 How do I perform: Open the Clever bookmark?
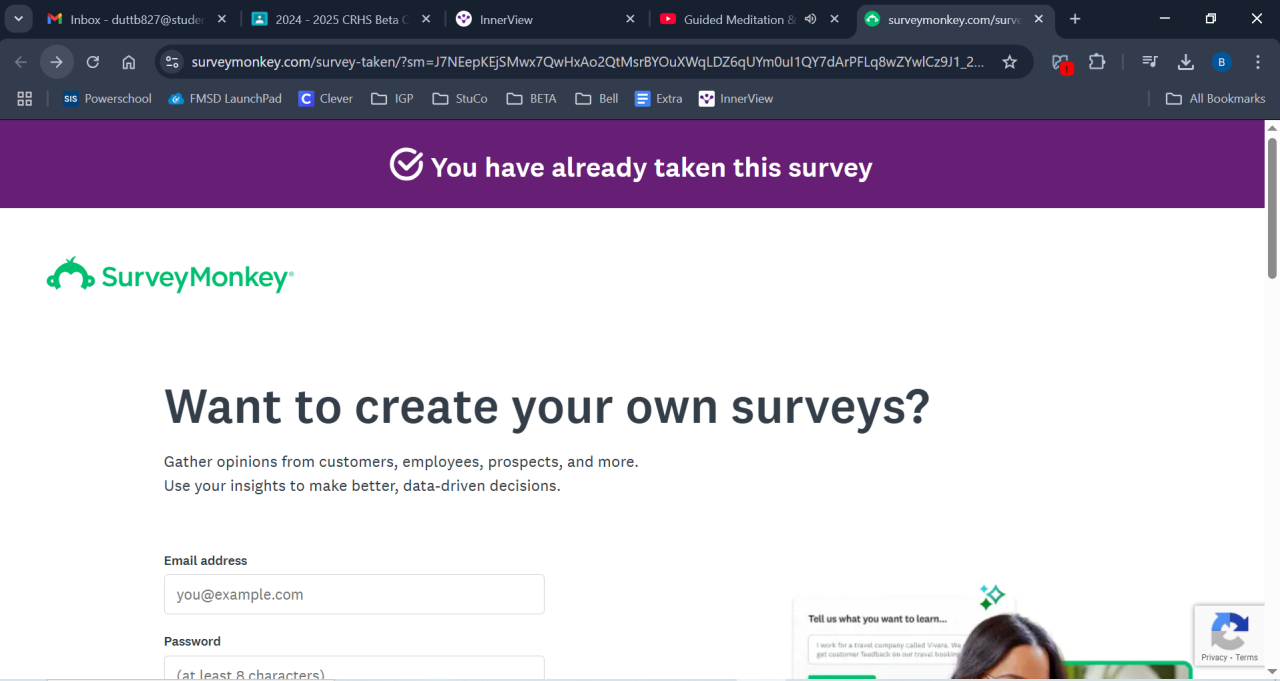[x=326, y=99]
